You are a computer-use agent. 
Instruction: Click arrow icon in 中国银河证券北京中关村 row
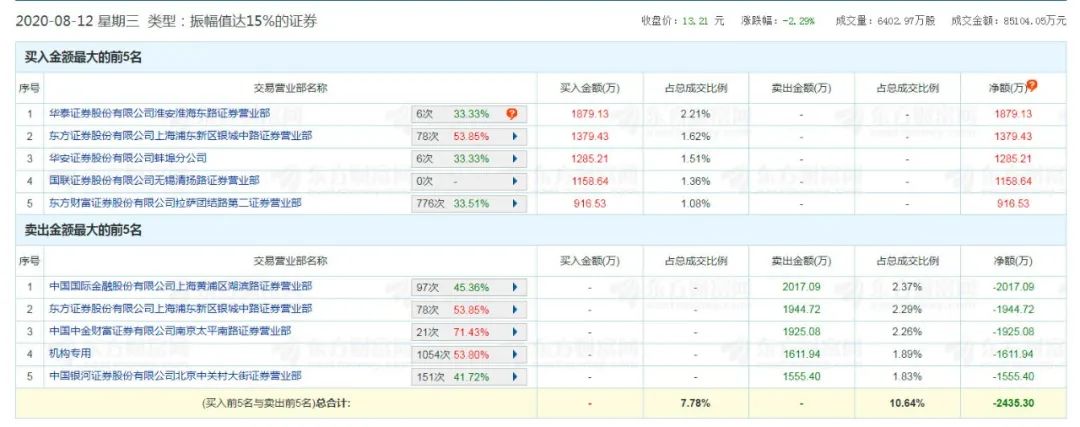(515, 376)
